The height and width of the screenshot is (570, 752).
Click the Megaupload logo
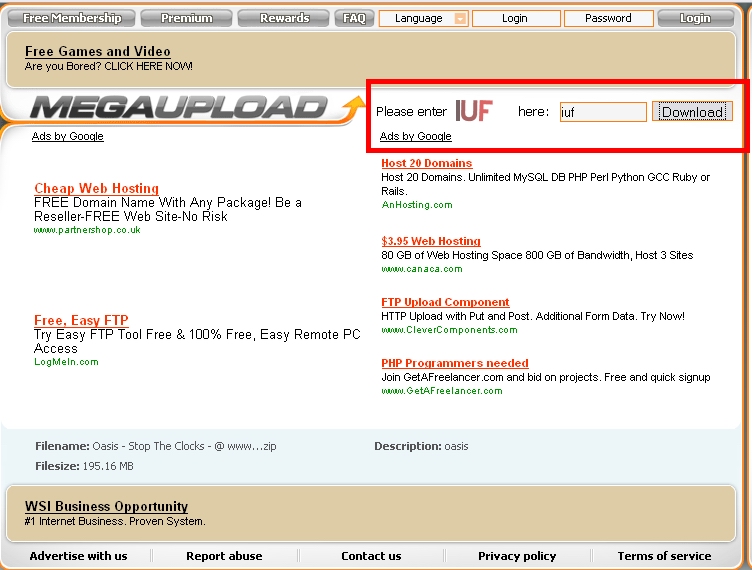tap(197, 107)
